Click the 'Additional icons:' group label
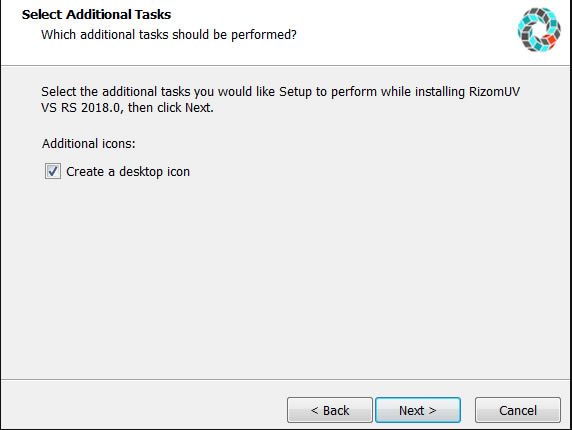Image resolution: width=572 pixels, height=430 pixels. [x=89, y=144]
